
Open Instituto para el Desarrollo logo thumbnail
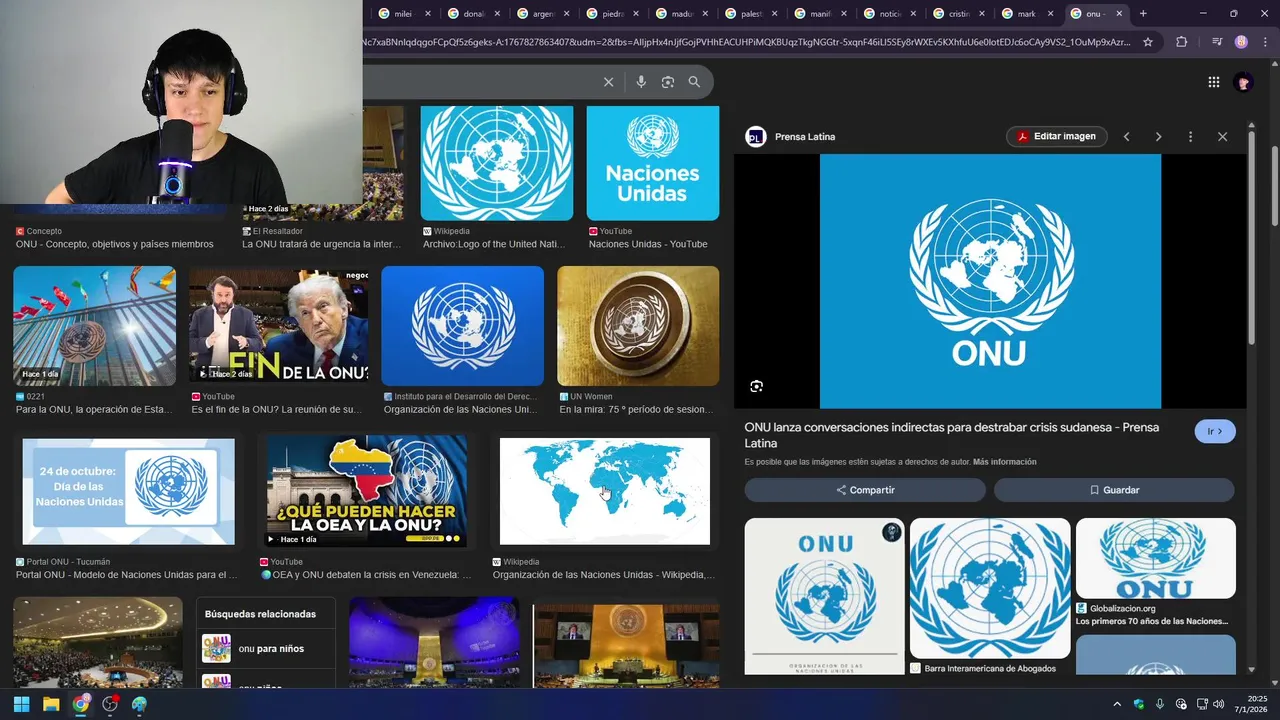[x=462, y=326]
